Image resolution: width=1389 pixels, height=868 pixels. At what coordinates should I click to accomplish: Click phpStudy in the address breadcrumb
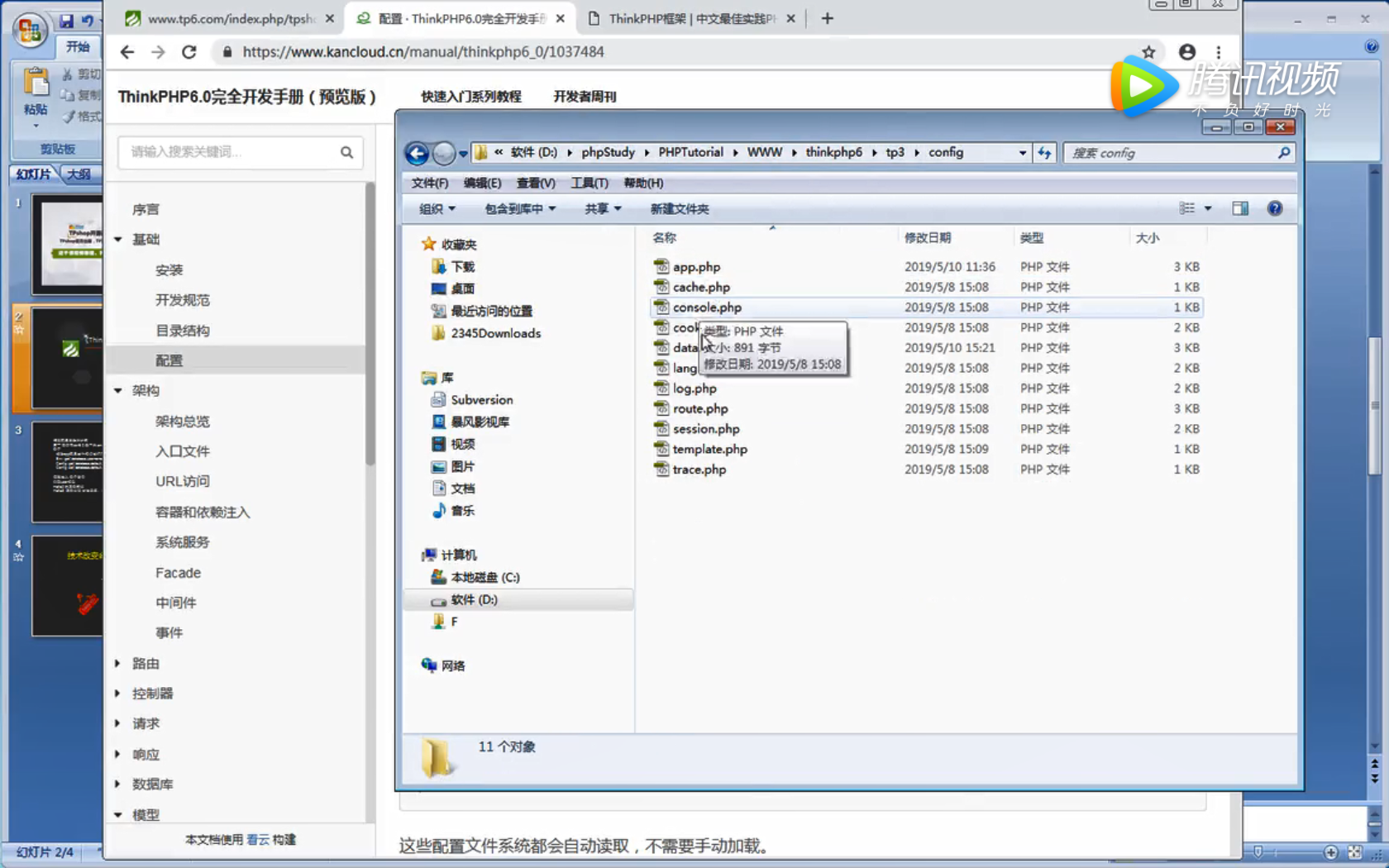(x=608, y=152)
